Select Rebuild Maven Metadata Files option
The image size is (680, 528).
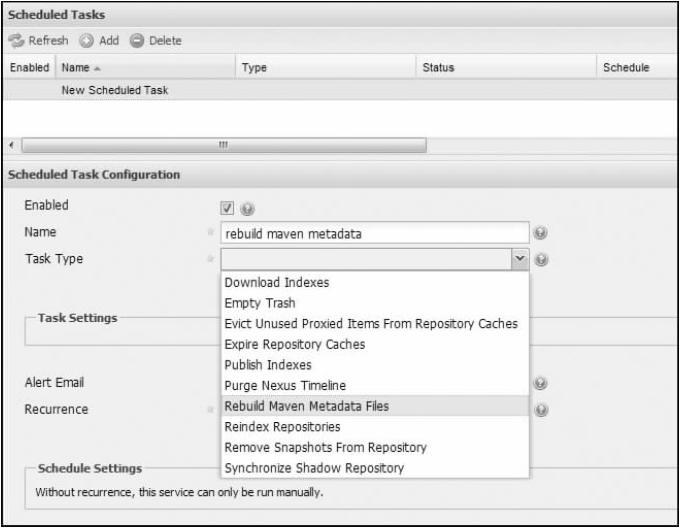coord(307,406)
